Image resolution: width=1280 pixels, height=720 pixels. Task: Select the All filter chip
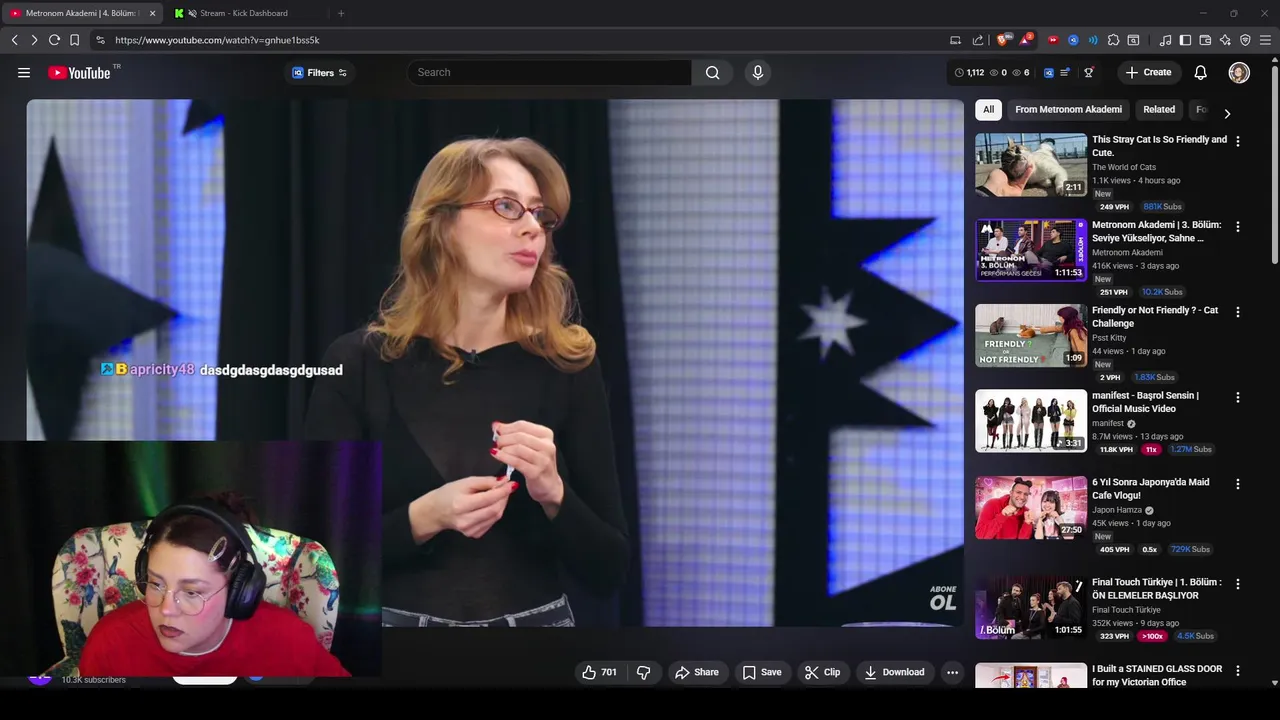point(988,110)
